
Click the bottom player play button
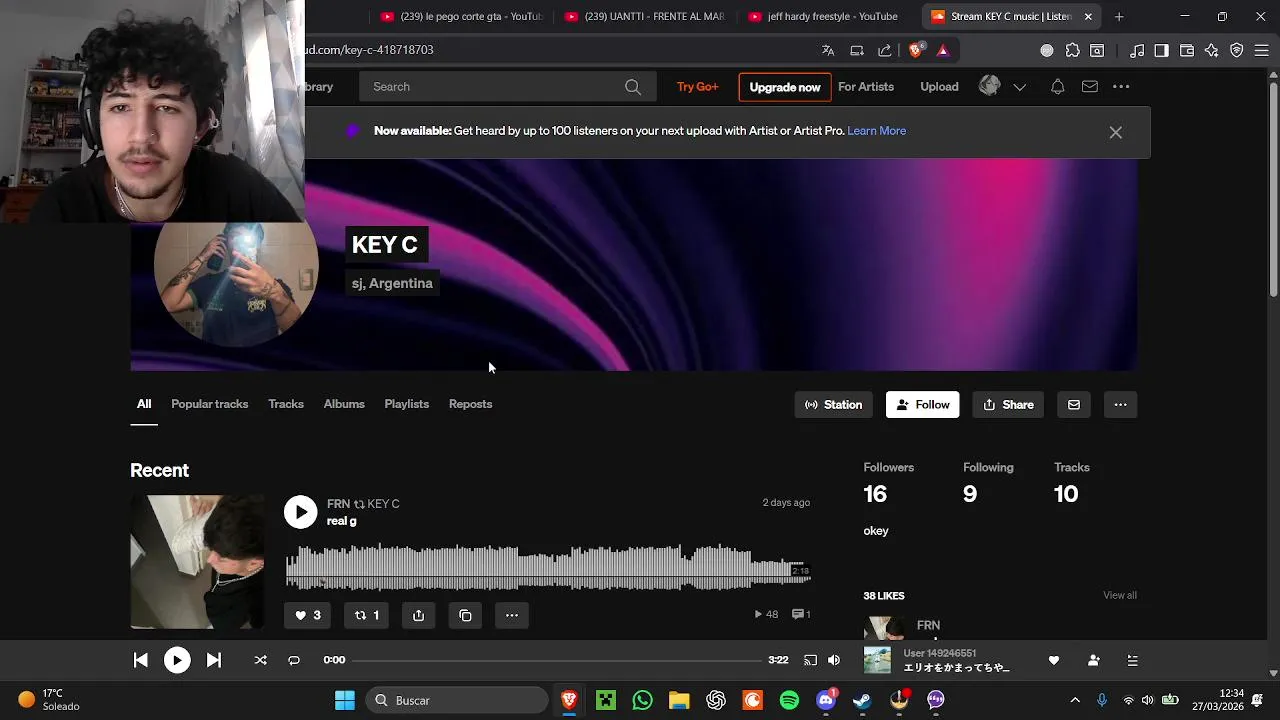pos(177,660)
